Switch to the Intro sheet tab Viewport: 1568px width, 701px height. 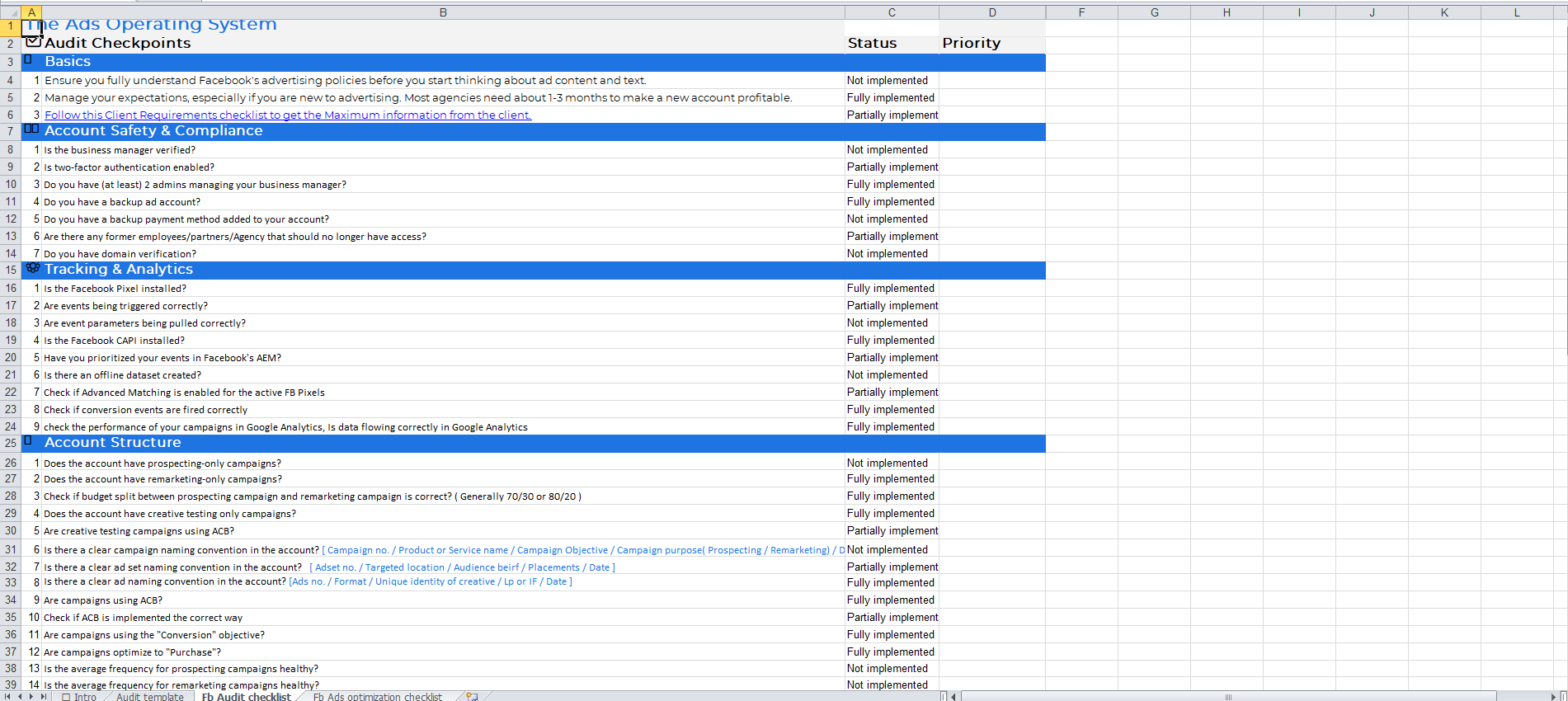click(x=79, y=697)
